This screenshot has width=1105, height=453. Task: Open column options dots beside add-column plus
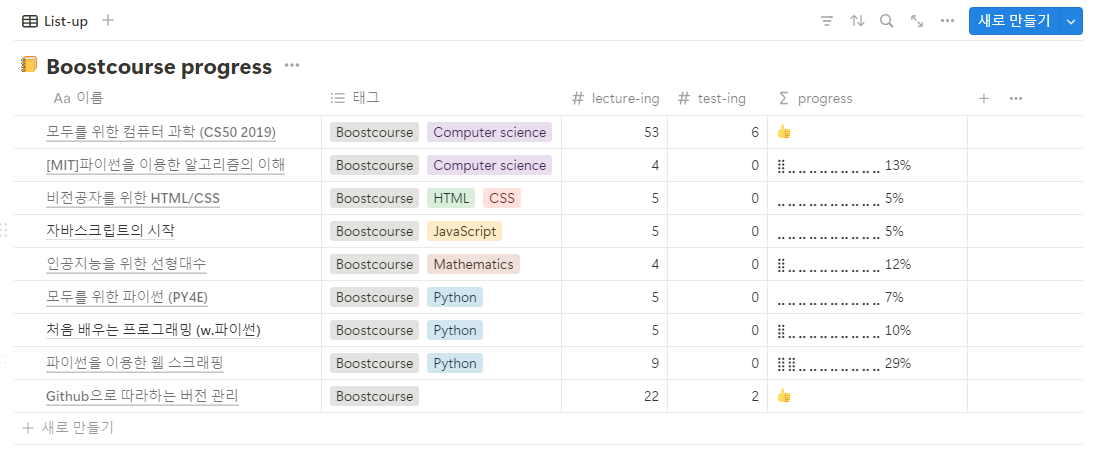point(1016,99)
